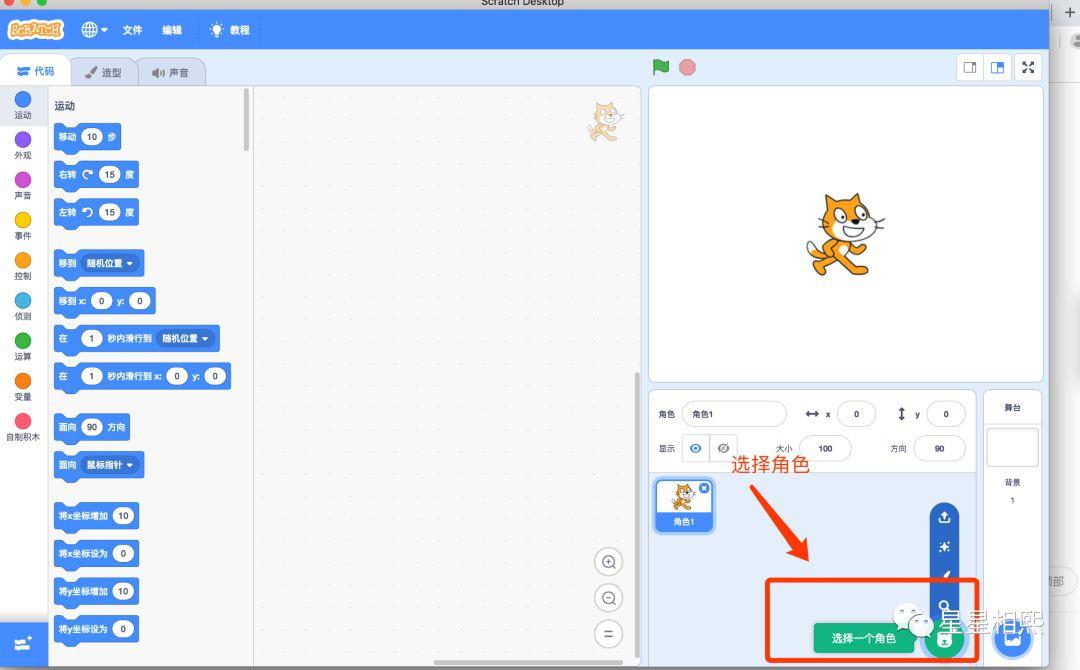Screen dimensions: 1080x670
Task: Click the counterclockwise arrow in 左转 block
Action: point(87,212)
